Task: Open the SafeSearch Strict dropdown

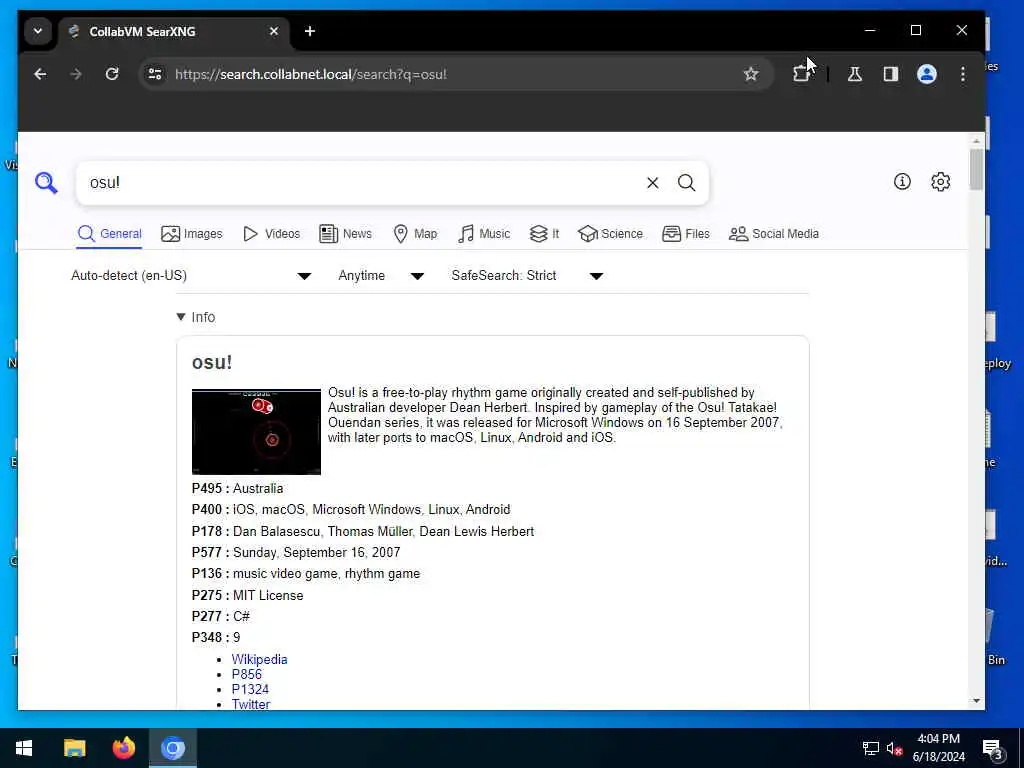Action: click(527, 276)
